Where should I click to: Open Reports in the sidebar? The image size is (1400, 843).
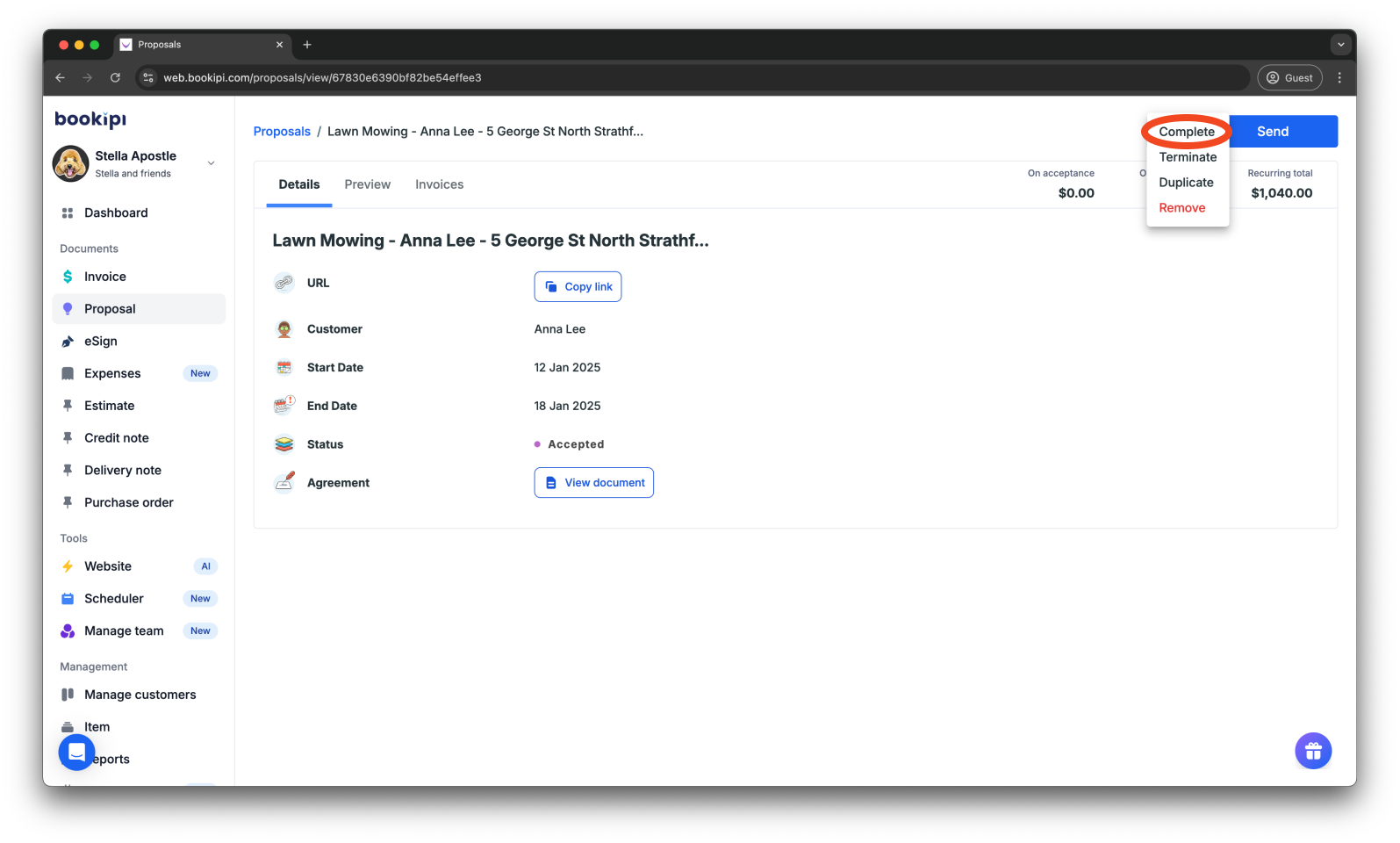click(111, 760)
